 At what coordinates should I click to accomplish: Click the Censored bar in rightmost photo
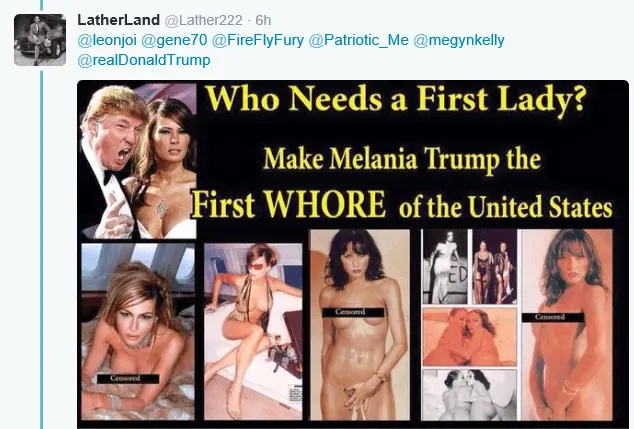552,317
